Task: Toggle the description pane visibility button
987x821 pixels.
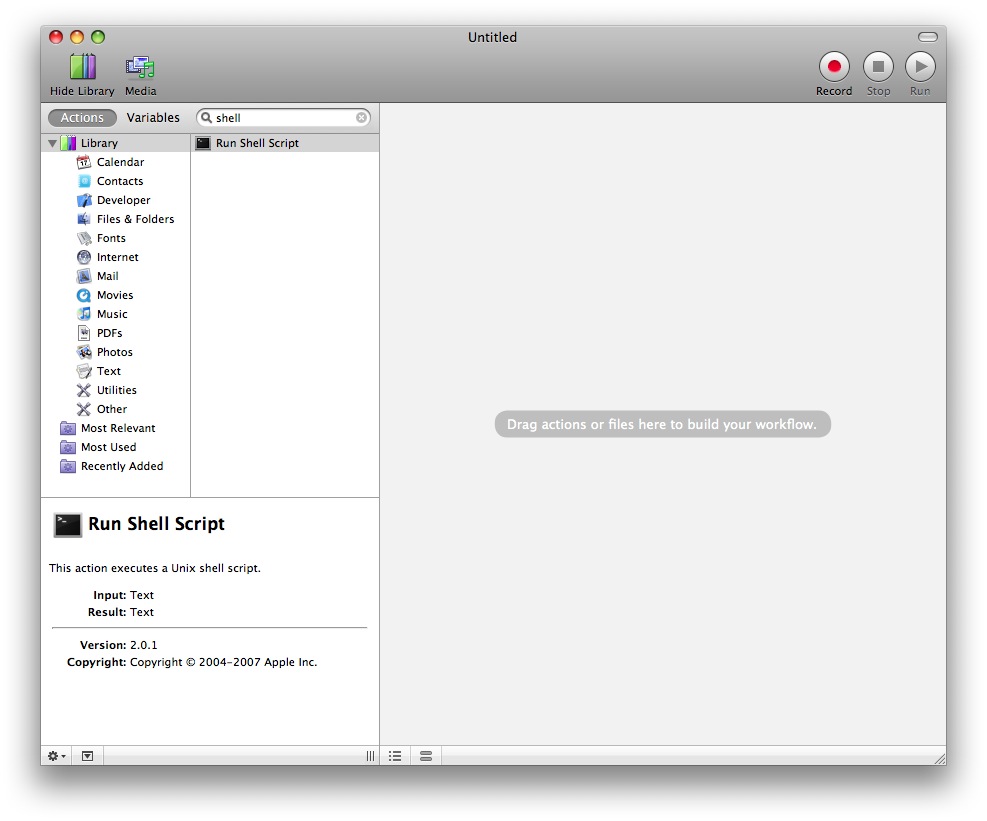Action: [x=87, y=756]
